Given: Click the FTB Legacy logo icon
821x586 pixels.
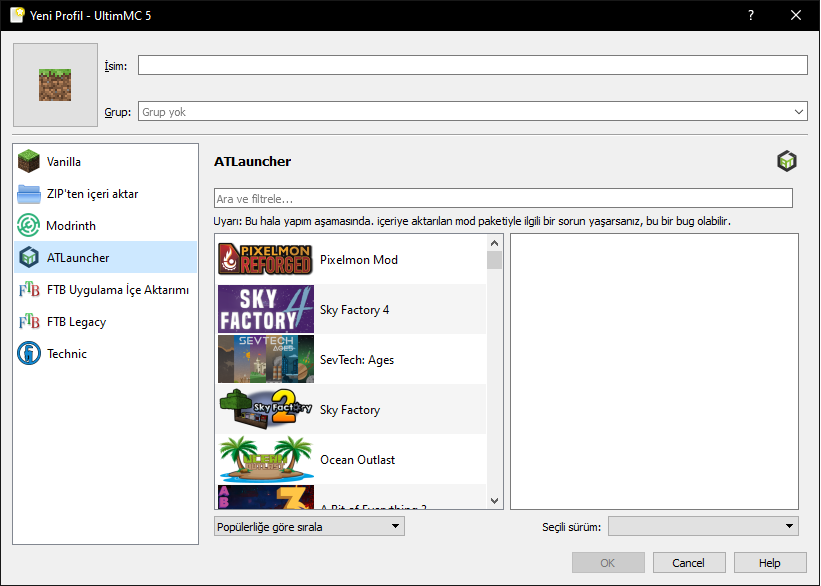Looking at the screenshot, I should pos(29,322).
